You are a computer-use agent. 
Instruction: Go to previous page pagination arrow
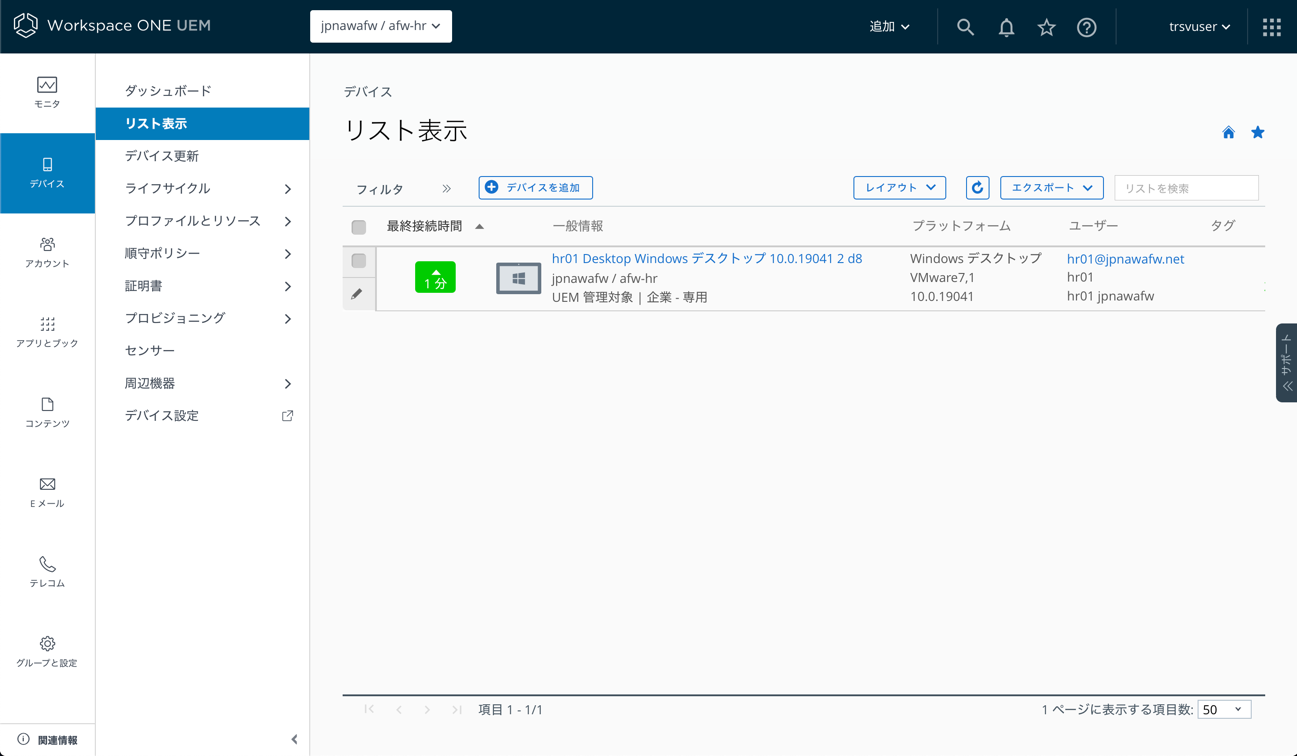pos(399,710)
